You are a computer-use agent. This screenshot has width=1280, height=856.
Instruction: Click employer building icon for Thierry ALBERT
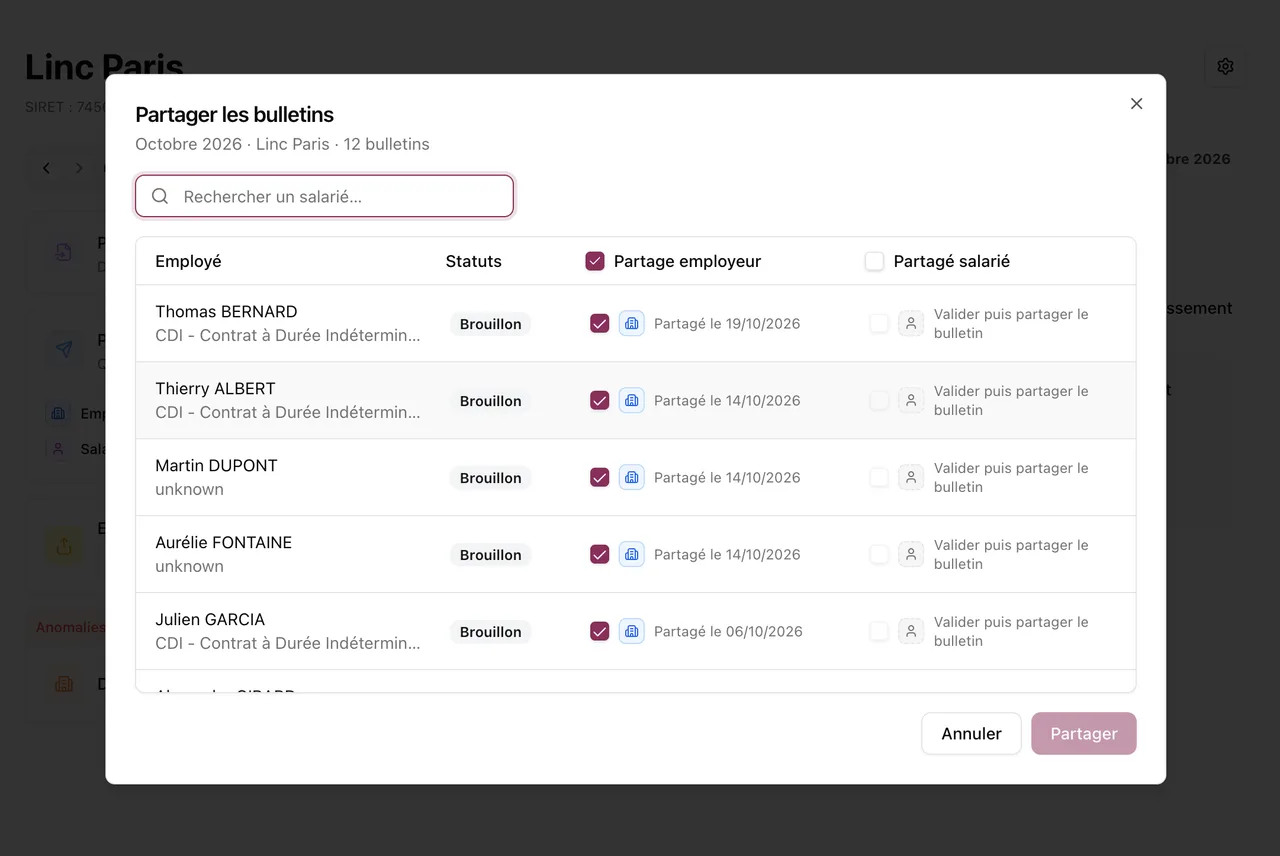632,400
